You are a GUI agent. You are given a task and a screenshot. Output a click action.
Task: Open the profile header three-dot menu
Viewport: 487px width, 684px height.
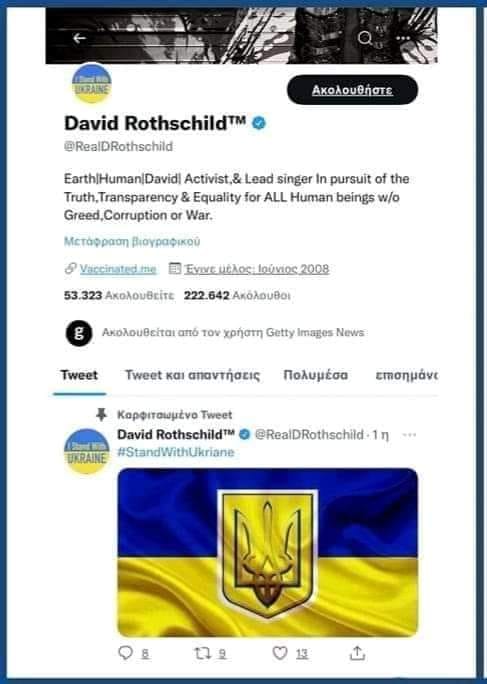[403, 38]
